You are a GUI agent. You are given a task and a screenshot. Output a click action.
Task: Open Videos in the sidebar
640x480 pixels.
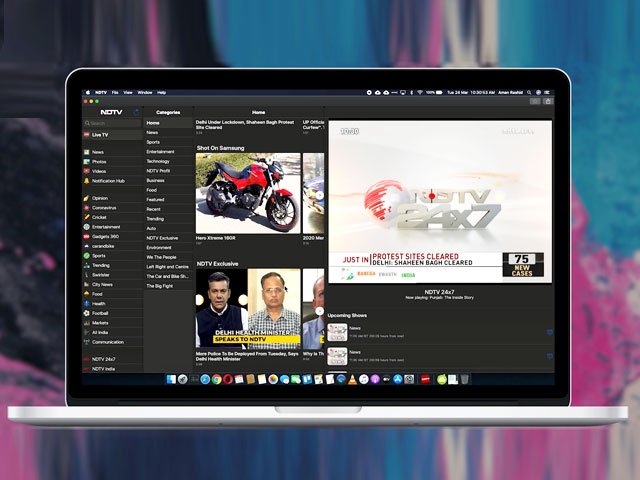112,171
